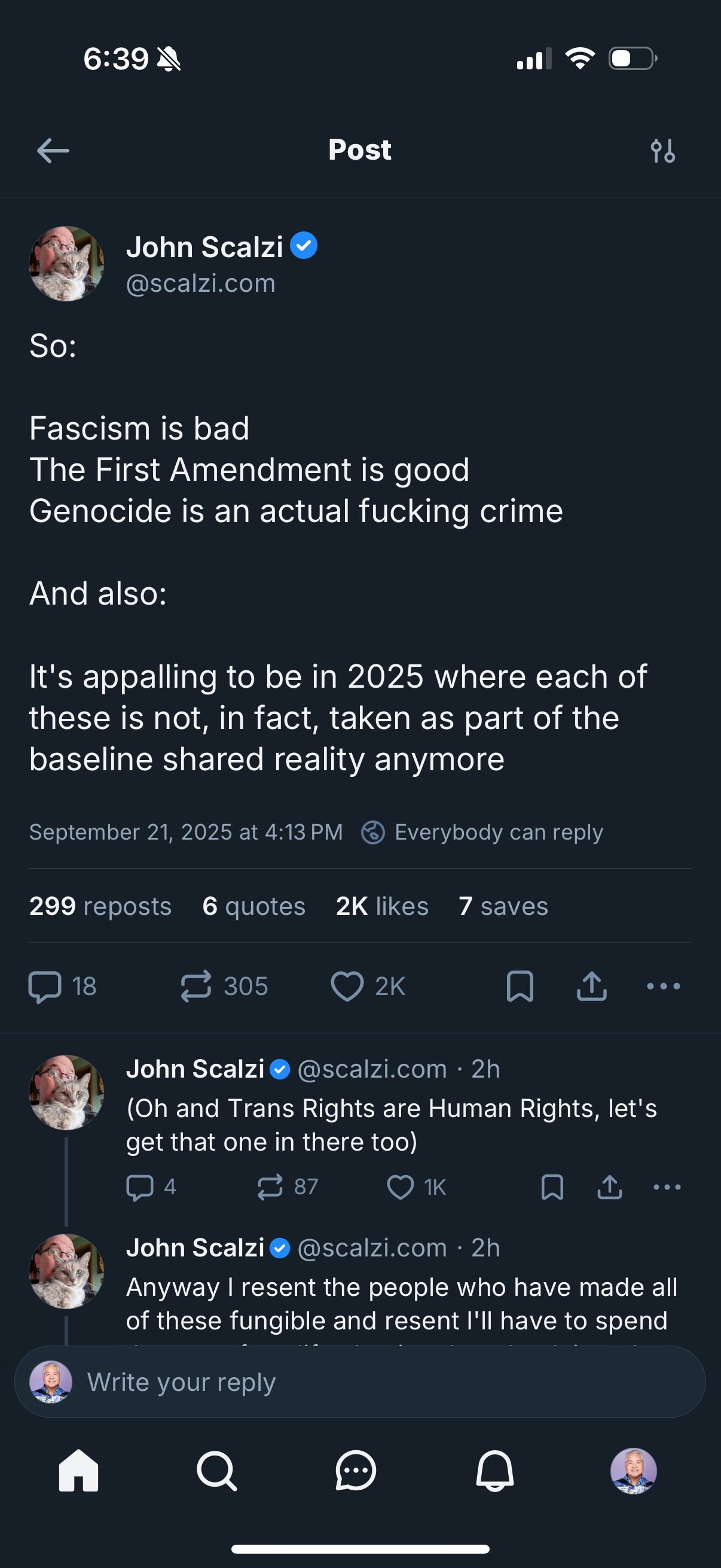Viewport: 721px width, 1568px height.
Task: Go back using the back arrow
Action: click(x=53, y=150)
